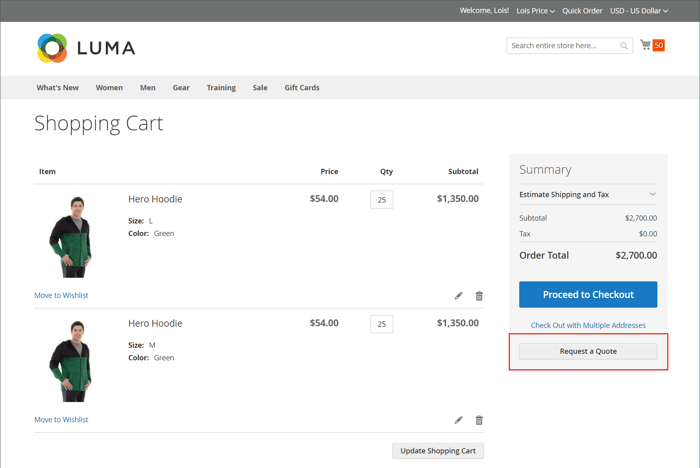Open the Quick Order link

click(582, 11)
